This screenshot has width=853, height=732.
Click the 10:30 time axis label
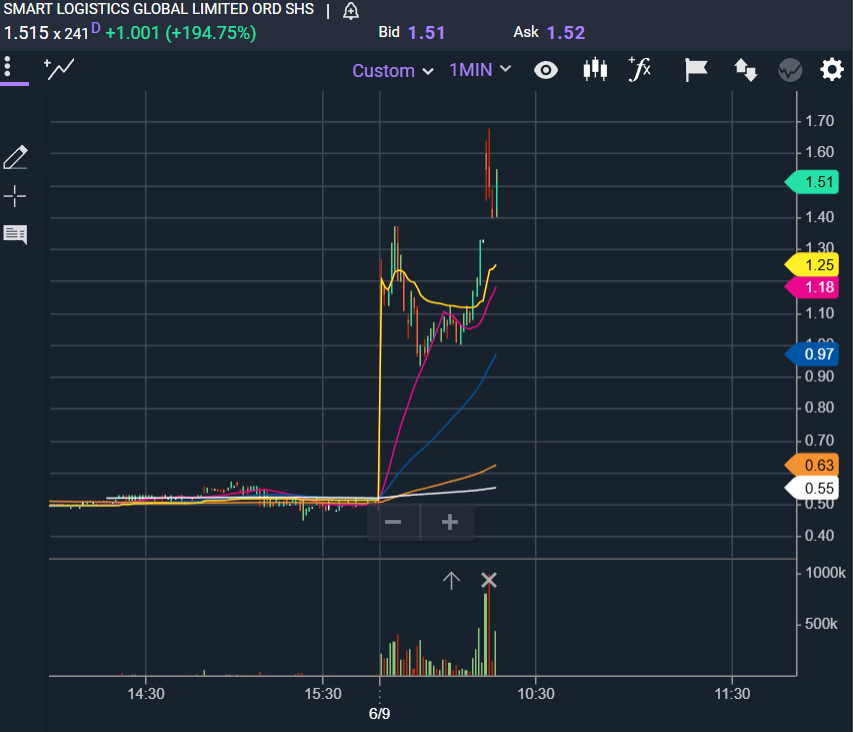pos(536,694)
